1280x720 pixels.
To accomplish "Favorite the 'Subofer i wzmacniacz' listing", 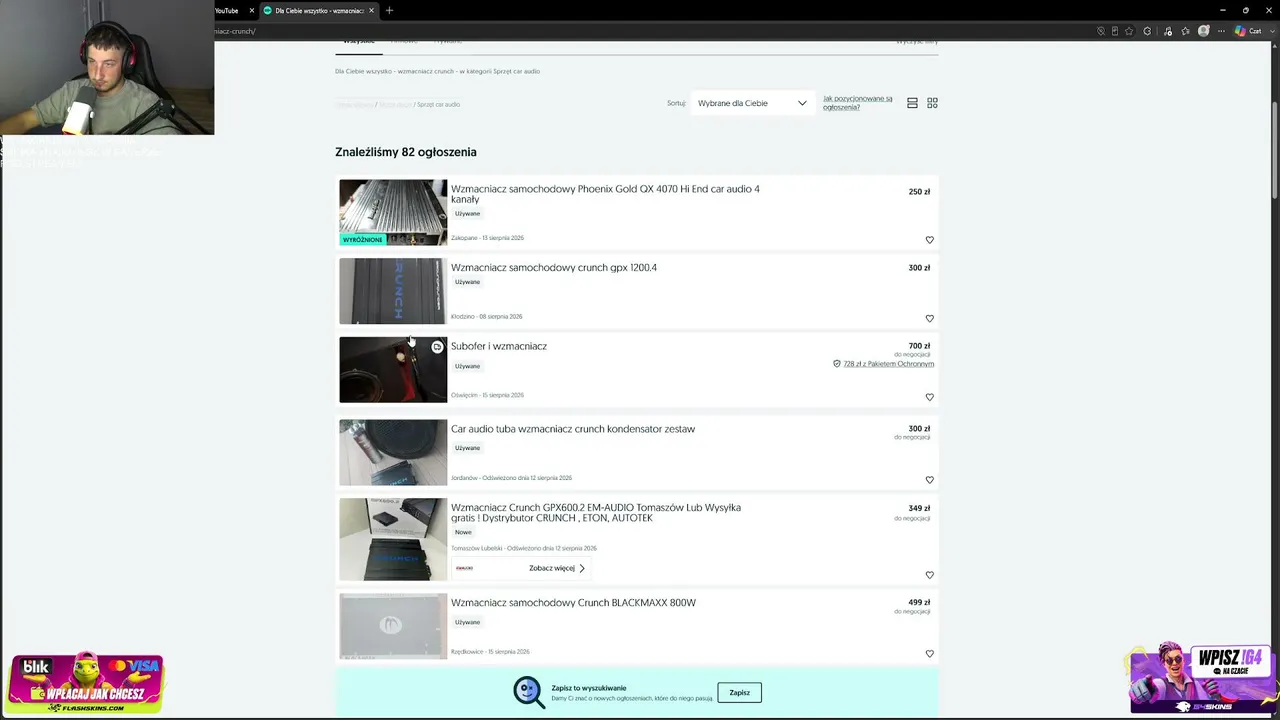I will [x=929, y=397].
